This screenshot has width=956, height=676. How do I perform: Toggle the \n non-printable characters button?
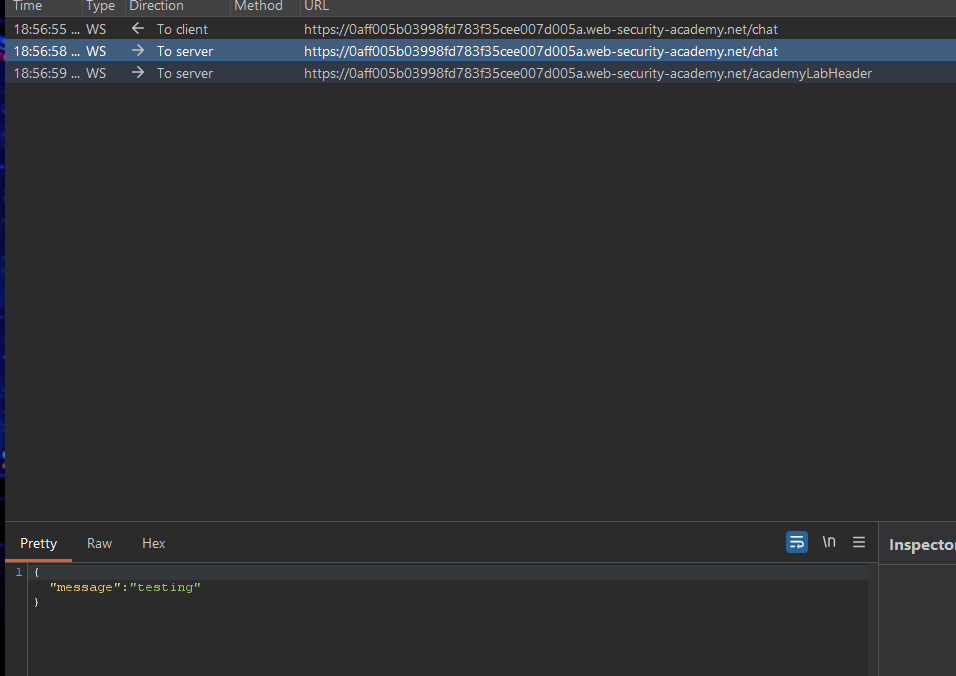coord(828,542)
